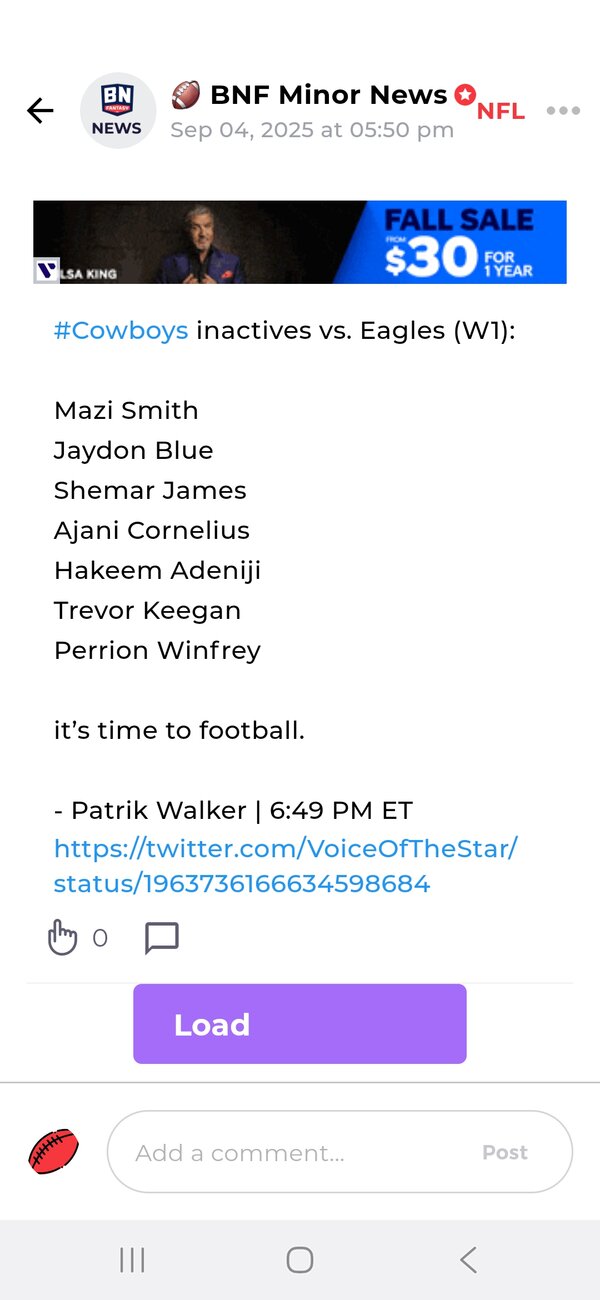Tap the football emoji beside the title
Image resolution: width=600 pixels, height=1300 pixels.
pos(186,95)
